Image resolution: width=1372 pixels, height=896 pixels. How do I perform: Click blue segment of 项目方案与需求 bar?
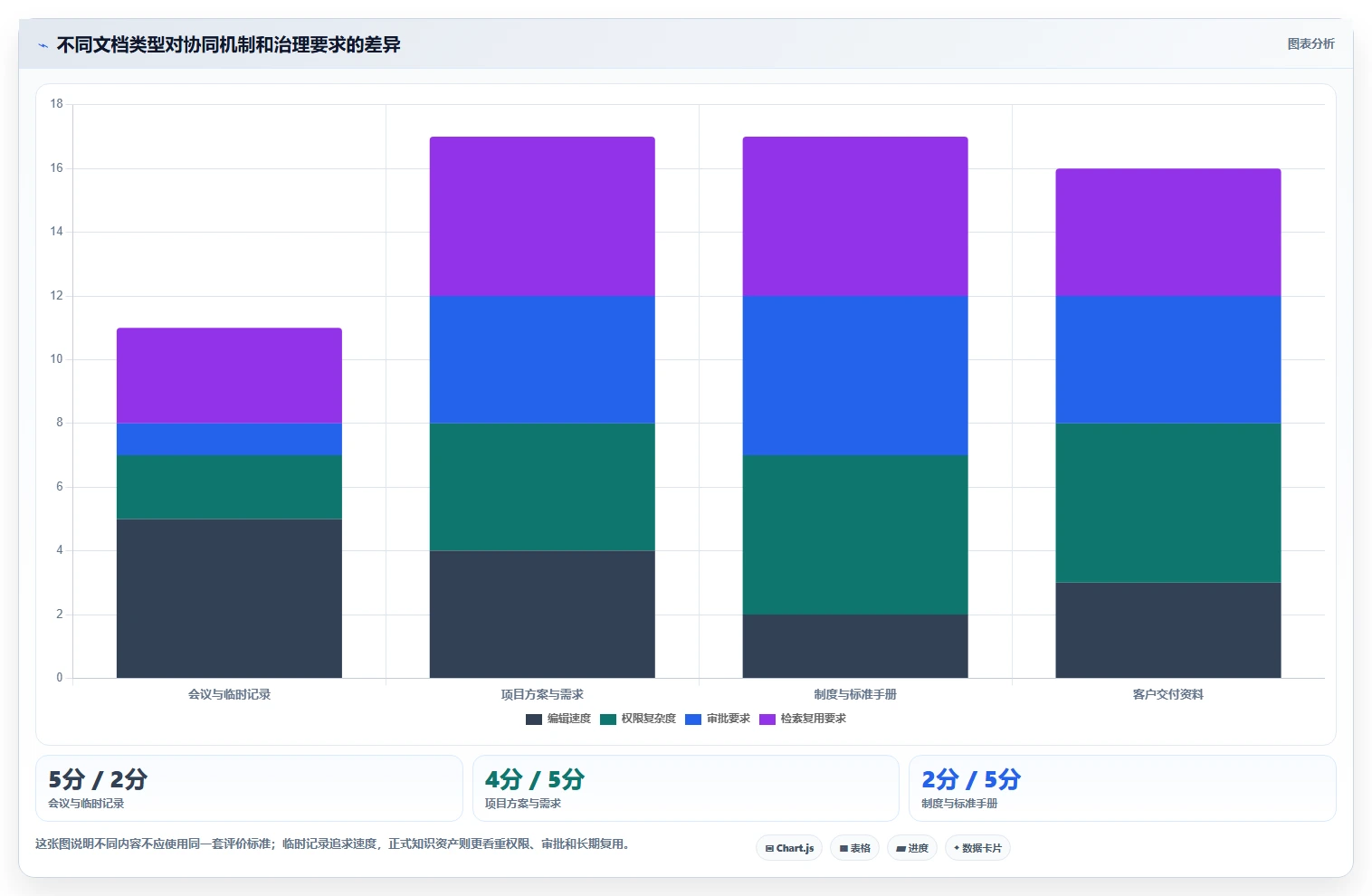click(542, 359)
